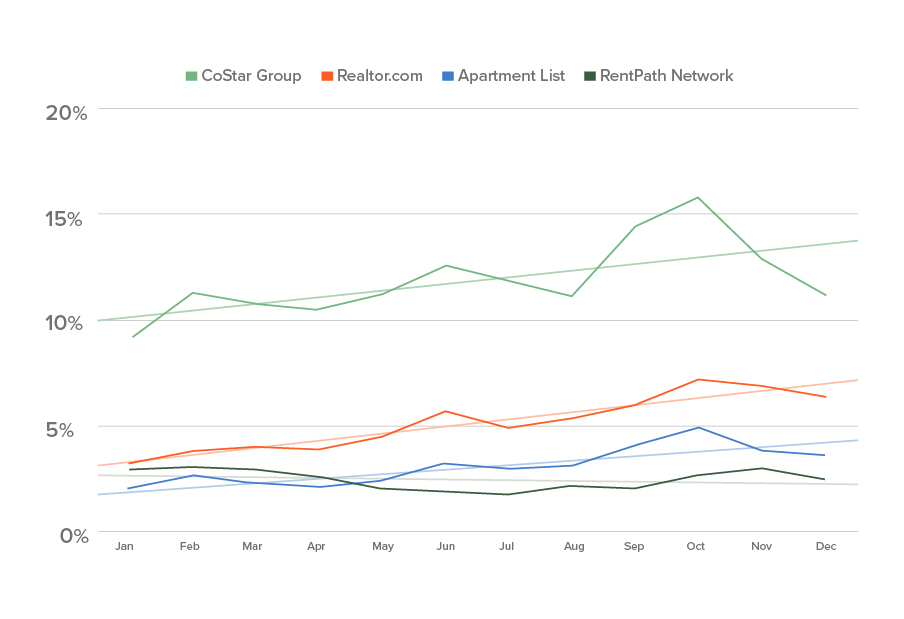904x619 pixels.
Task: Click the "Feb" x-axis label
Action: click(x=190, y=546)
